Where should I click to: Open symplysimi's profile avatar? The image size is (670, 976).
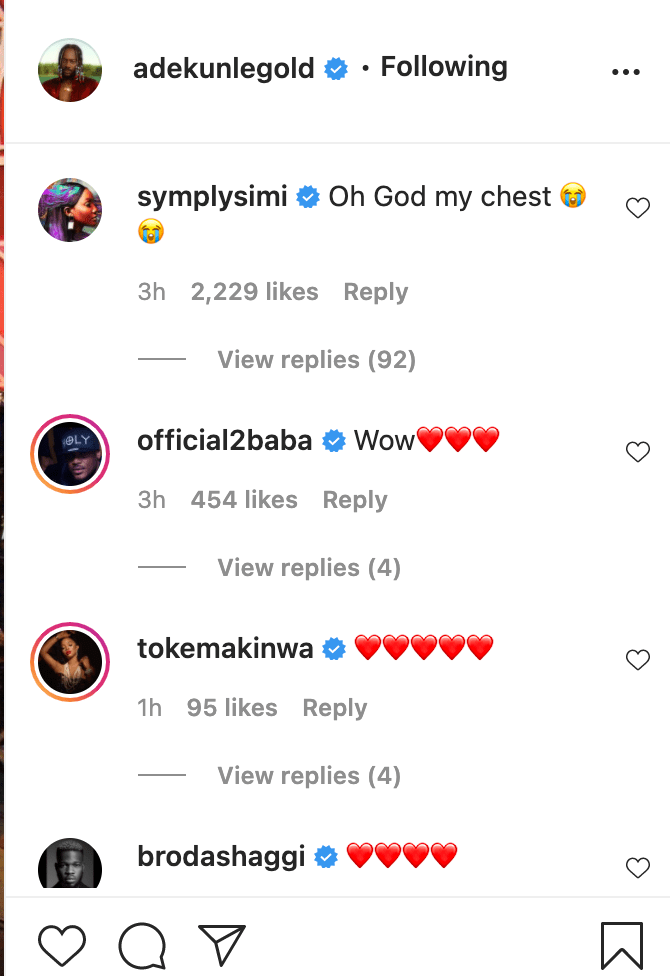70,210
